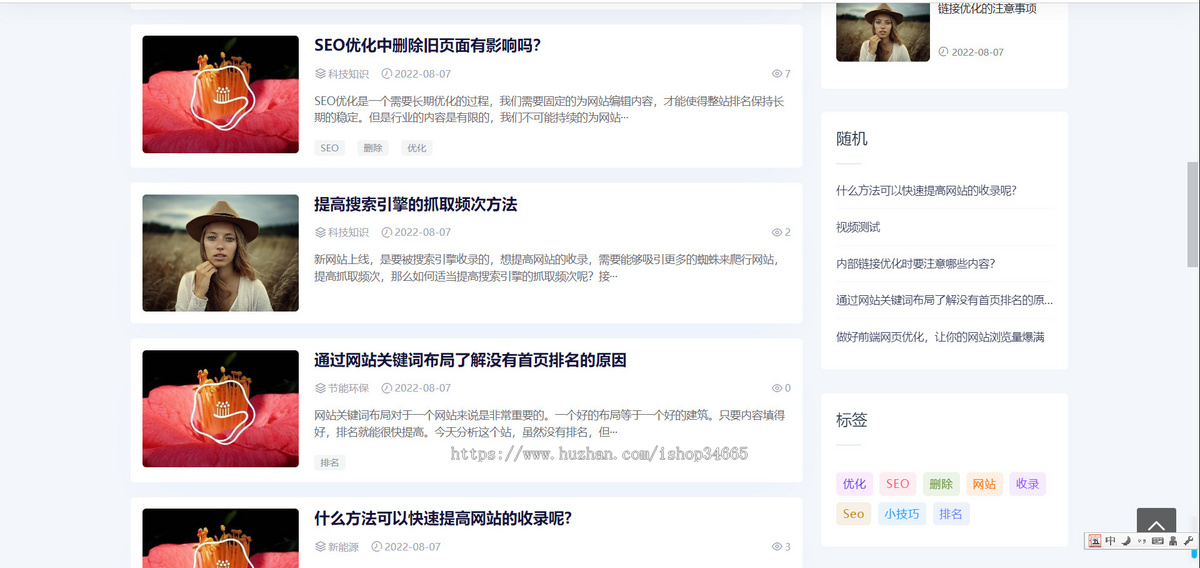Click date 2022-08-07 of SEO优化中删除旧页面 article
Viewport: 1200px width, 568px height.
coord(423,74)
